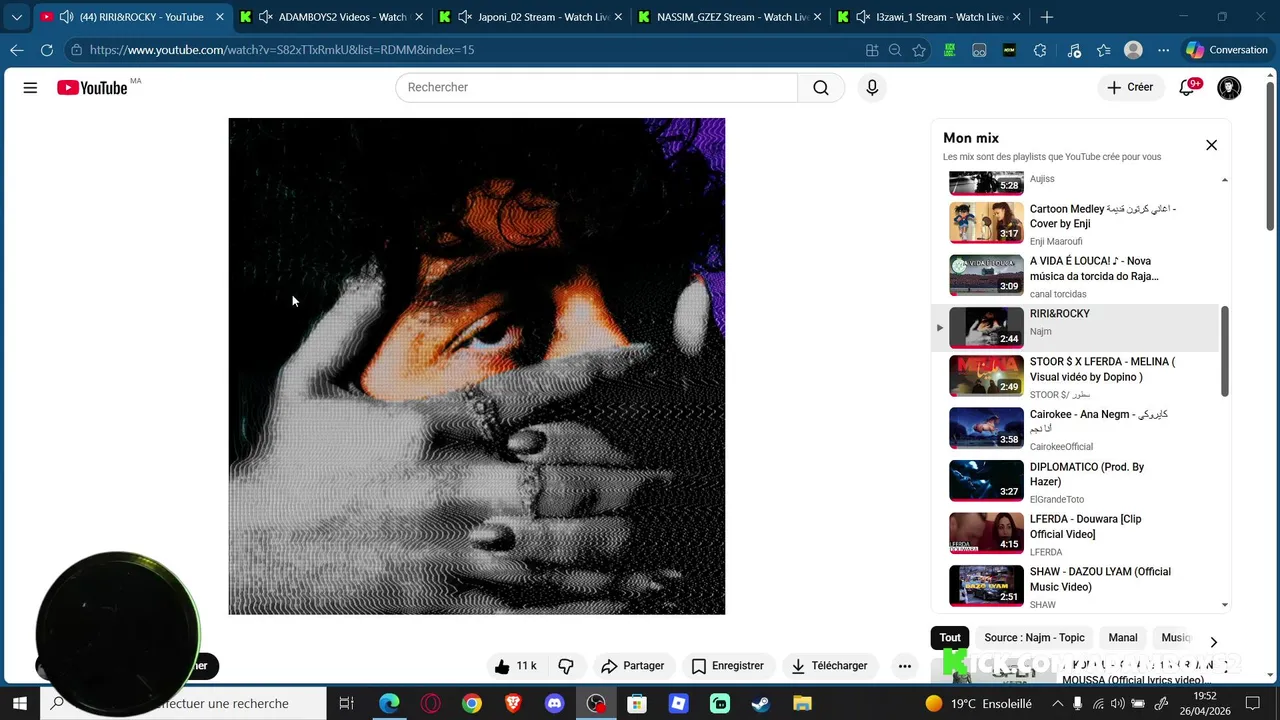
Task: Open browser profile avatar
Action: pos(1133,50)
